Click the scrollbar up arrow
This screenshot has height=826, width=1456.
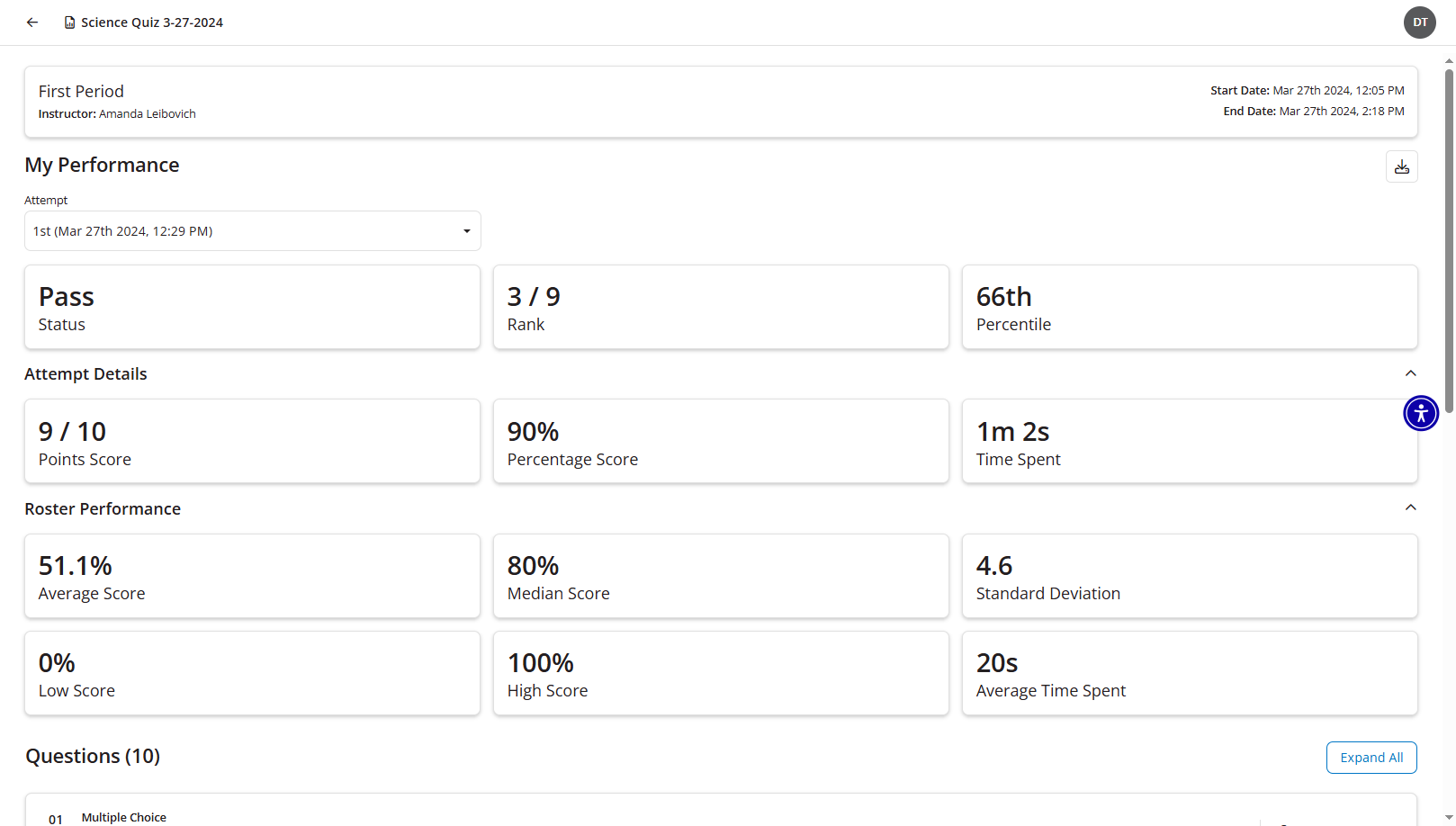point(1449,61)
